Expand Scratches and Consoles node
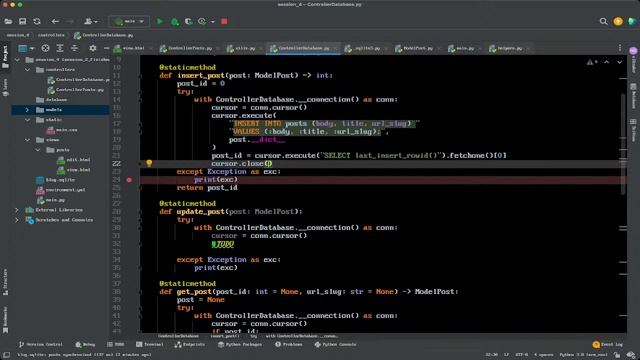The height and width of the screenshot is (360, 640). 17,220
